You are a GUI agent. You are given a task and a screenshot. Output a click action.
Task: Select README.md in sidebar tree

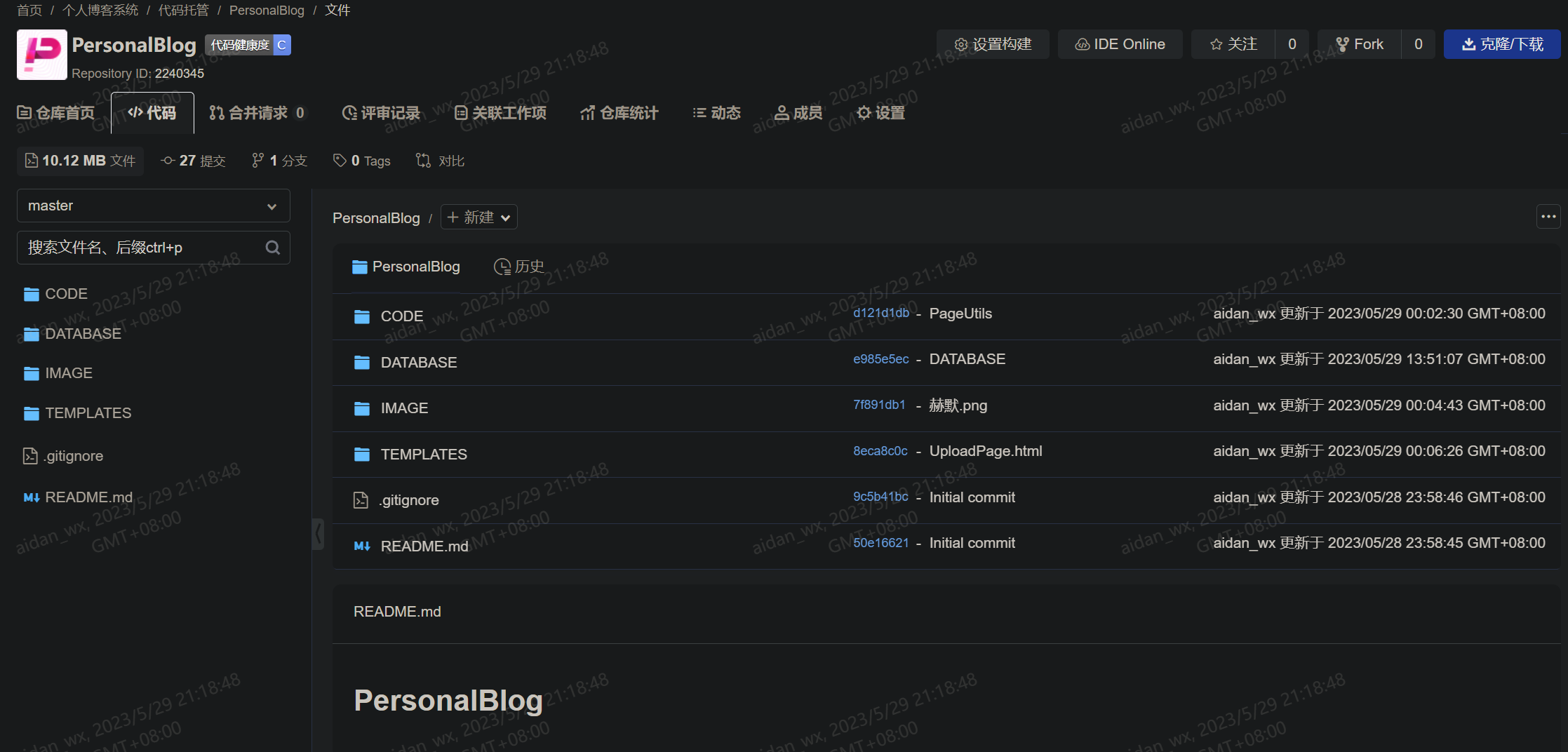(x=78, y=497)
